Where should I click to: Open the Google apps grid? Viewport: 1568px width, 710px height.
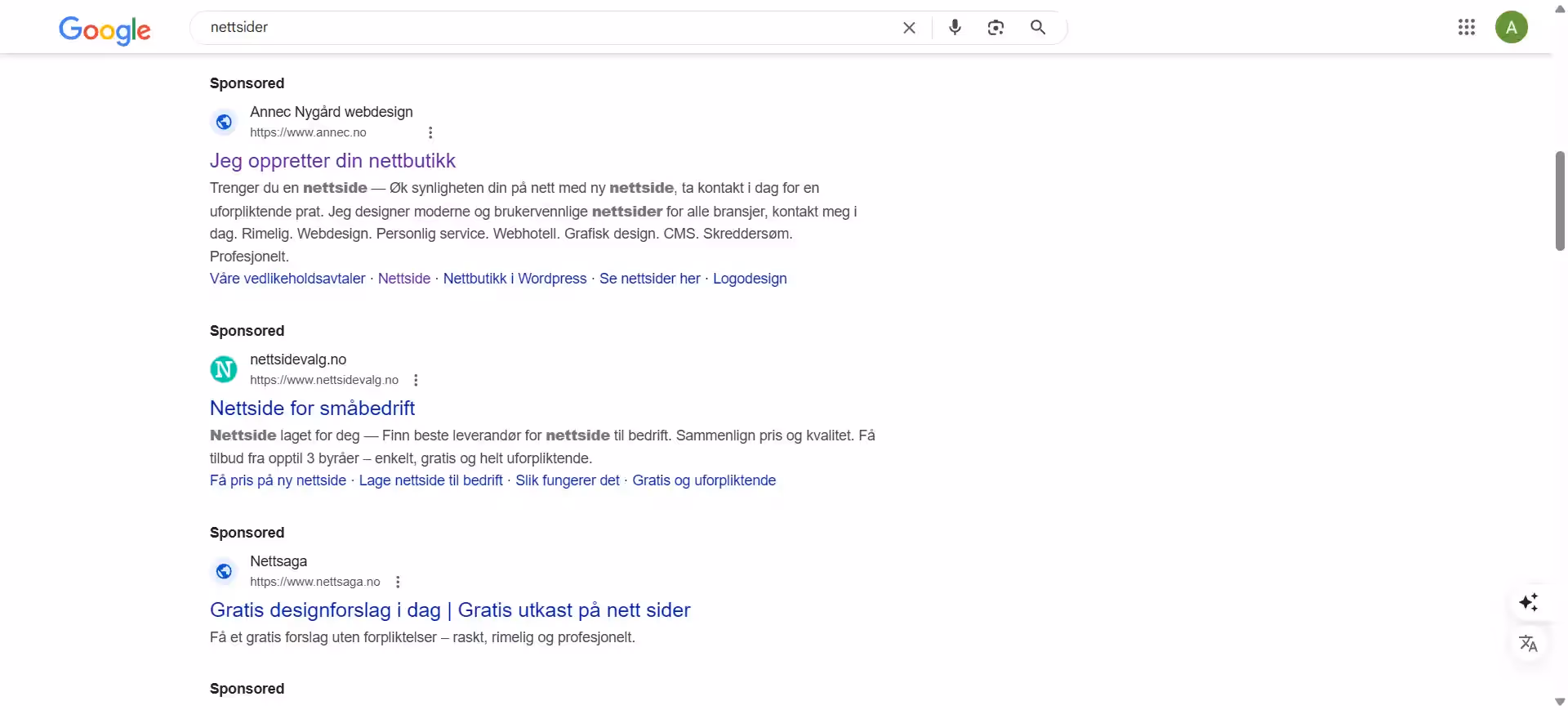[x=1467, y=28]
